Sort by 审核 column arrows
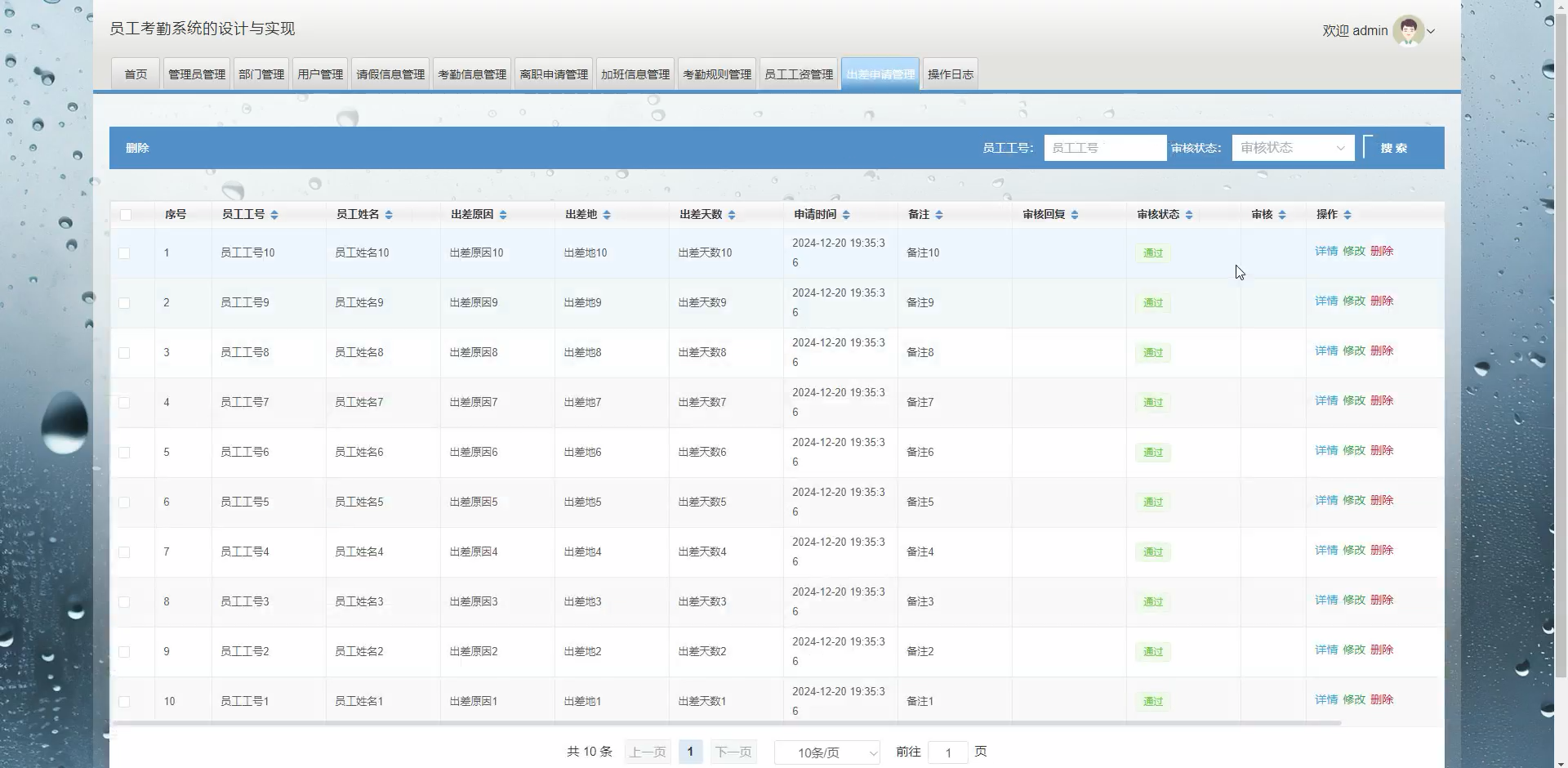Screen dimensions: 1568x768 [x=1282, y=215]
